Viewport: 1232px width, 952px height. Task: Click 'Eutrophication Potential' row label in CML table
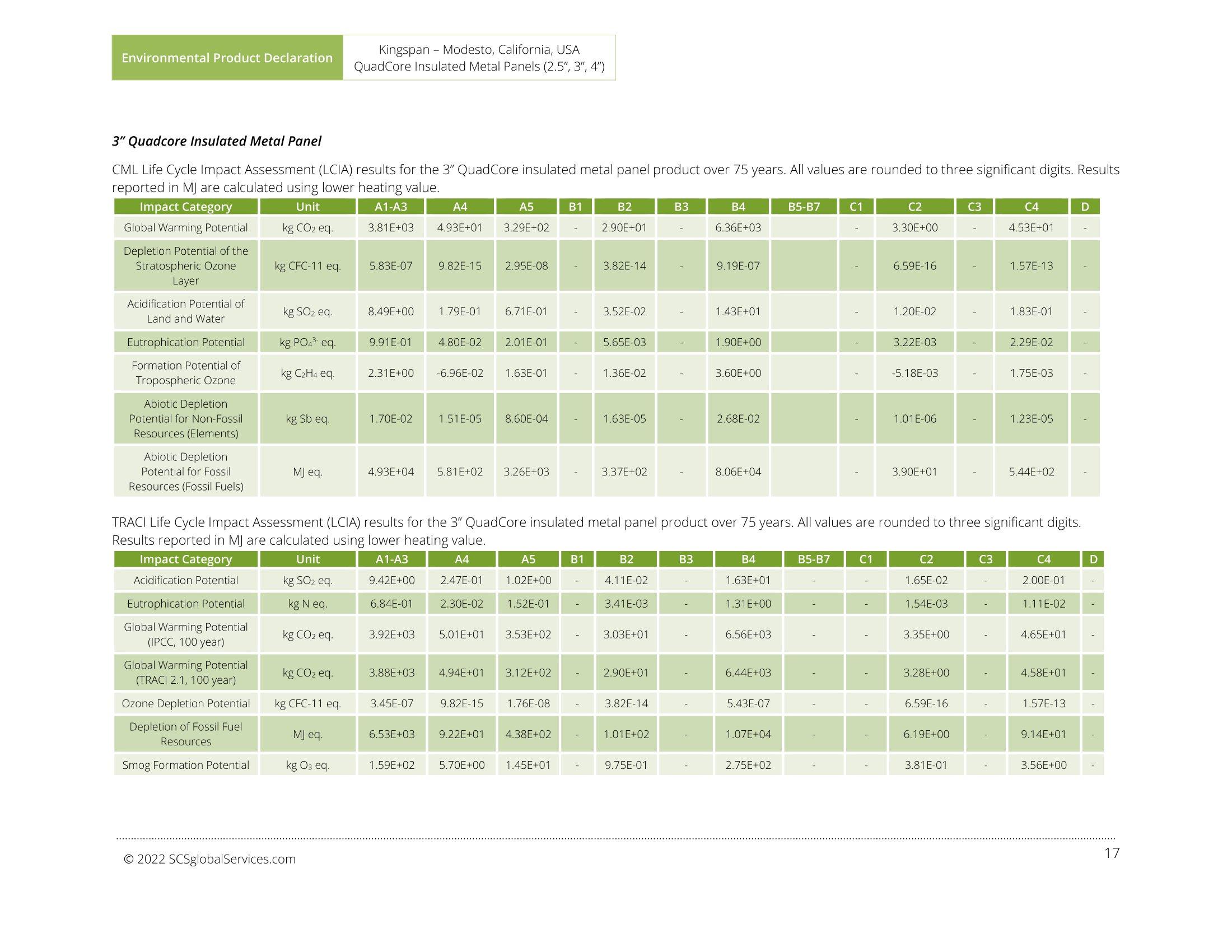[185, 342]
